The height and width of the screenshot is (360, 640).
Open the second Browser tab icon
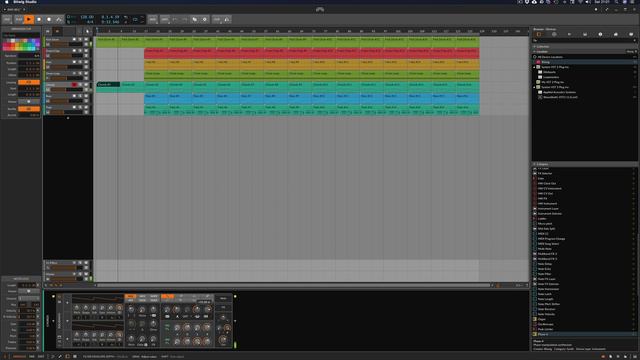[x=554, y=35]
